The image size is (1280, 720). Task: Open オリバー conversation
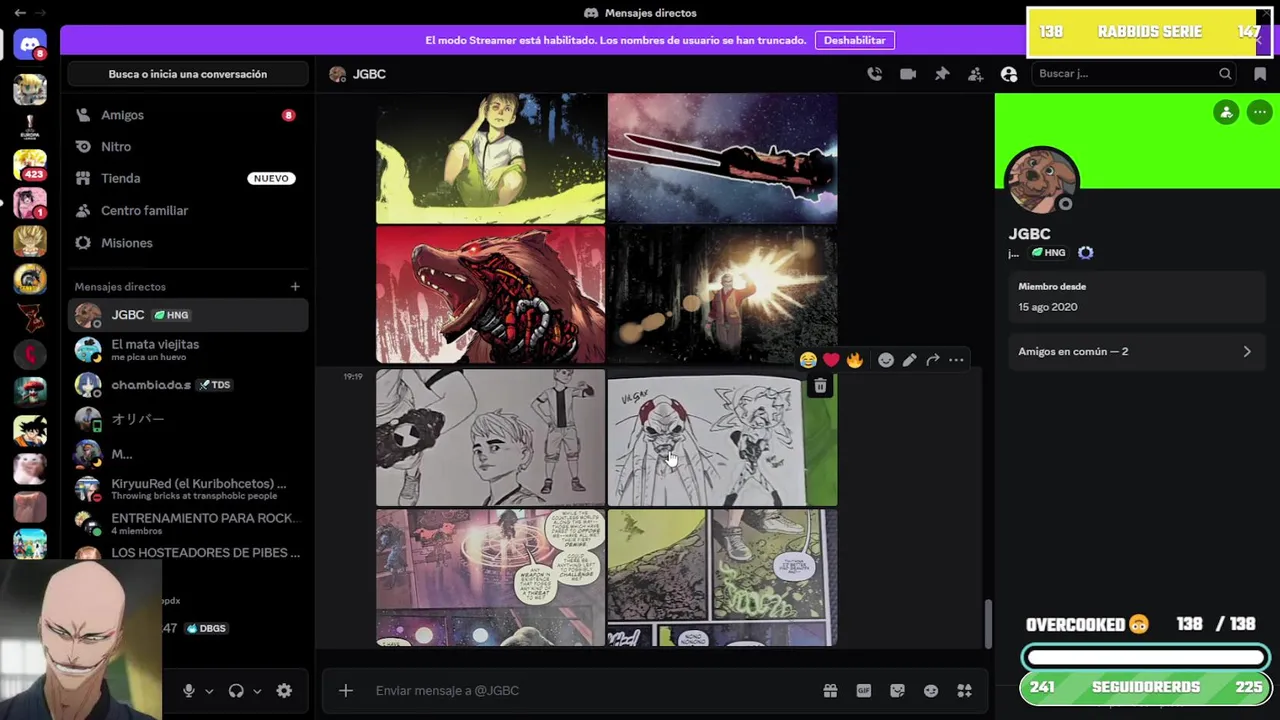(x=188, y=419)
